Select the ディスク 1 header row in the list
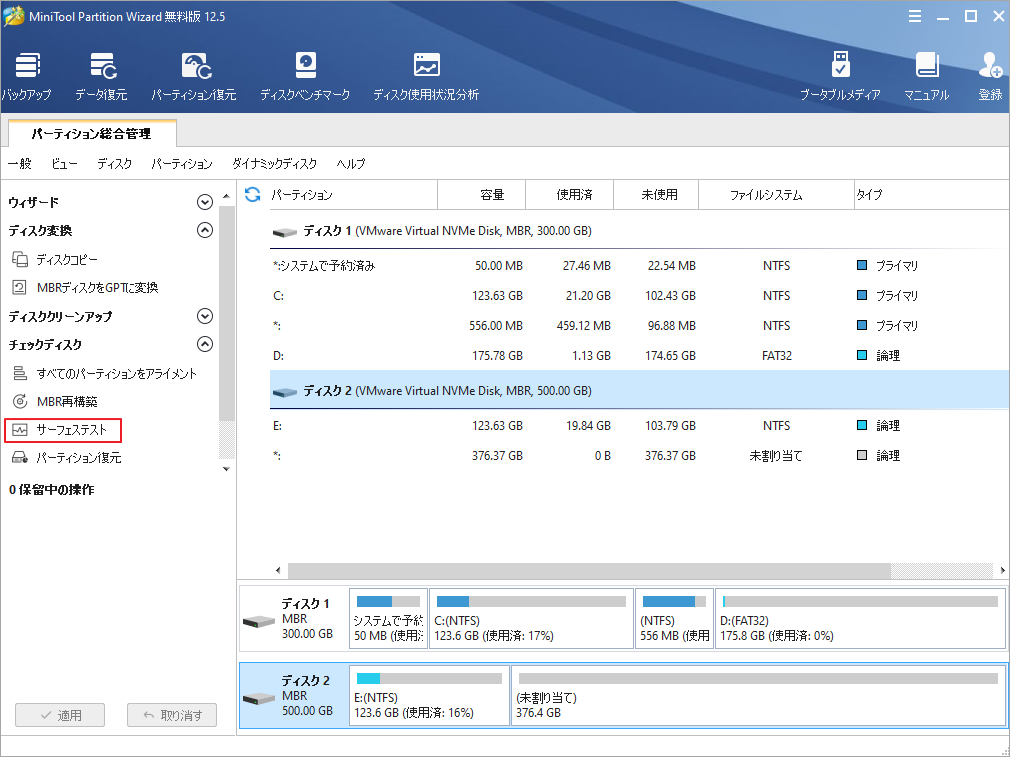1010x757 pixels. click(639, 231)
